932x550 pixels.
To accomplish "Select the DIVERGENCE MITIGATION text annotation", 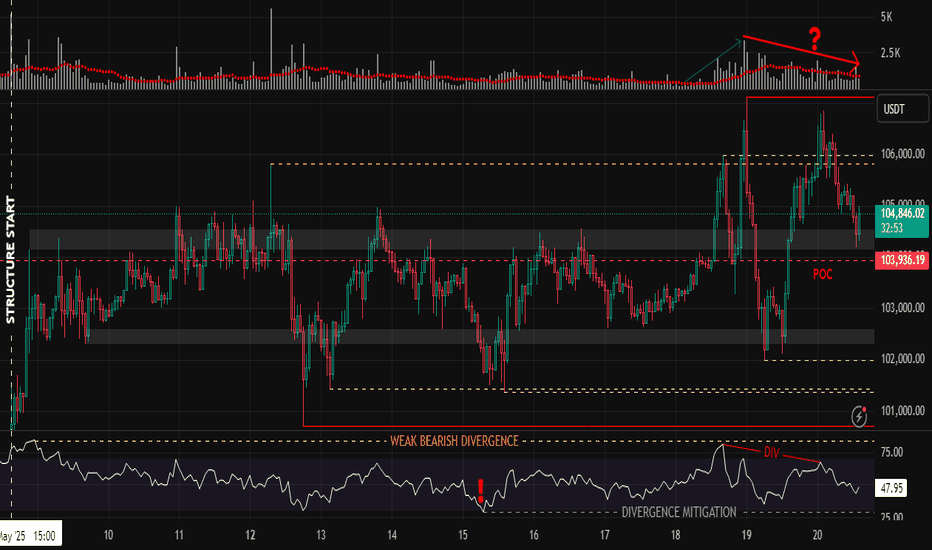I will coord(679,512).
